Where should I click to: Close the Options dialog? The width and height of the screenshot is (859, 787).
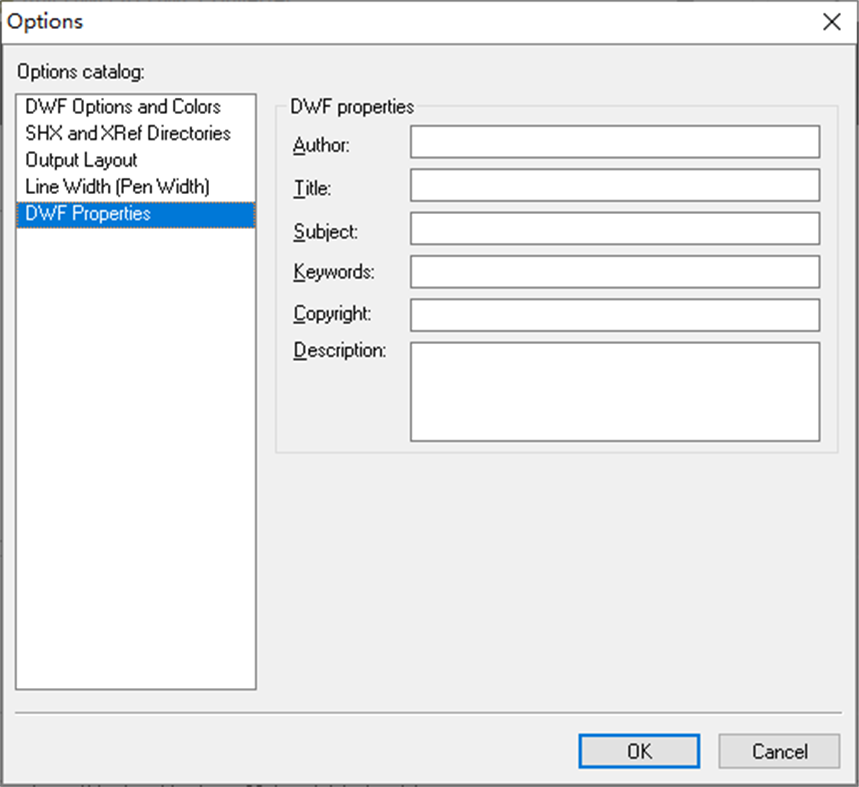pyautogui.click(x=832, y=21)
